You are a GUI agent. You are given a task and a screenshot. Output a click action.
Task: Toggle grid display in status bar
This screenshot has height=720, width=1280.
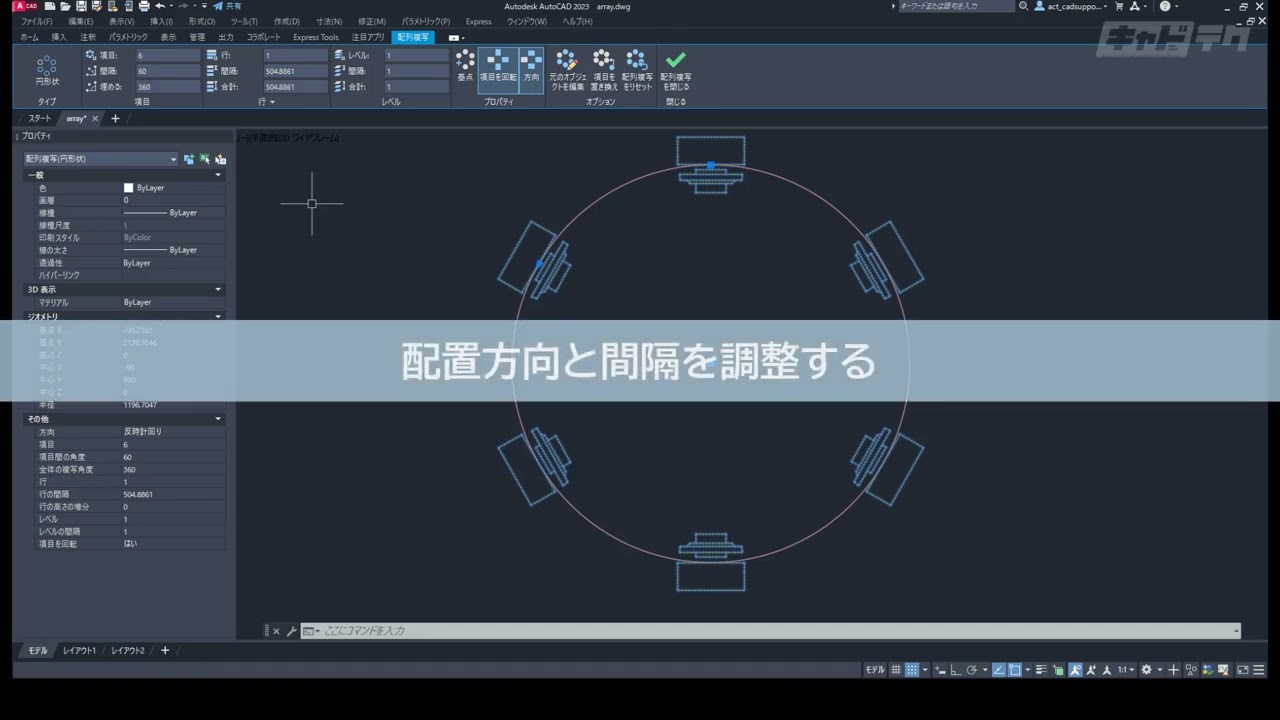pyautogui.click(x=895, y=670)
